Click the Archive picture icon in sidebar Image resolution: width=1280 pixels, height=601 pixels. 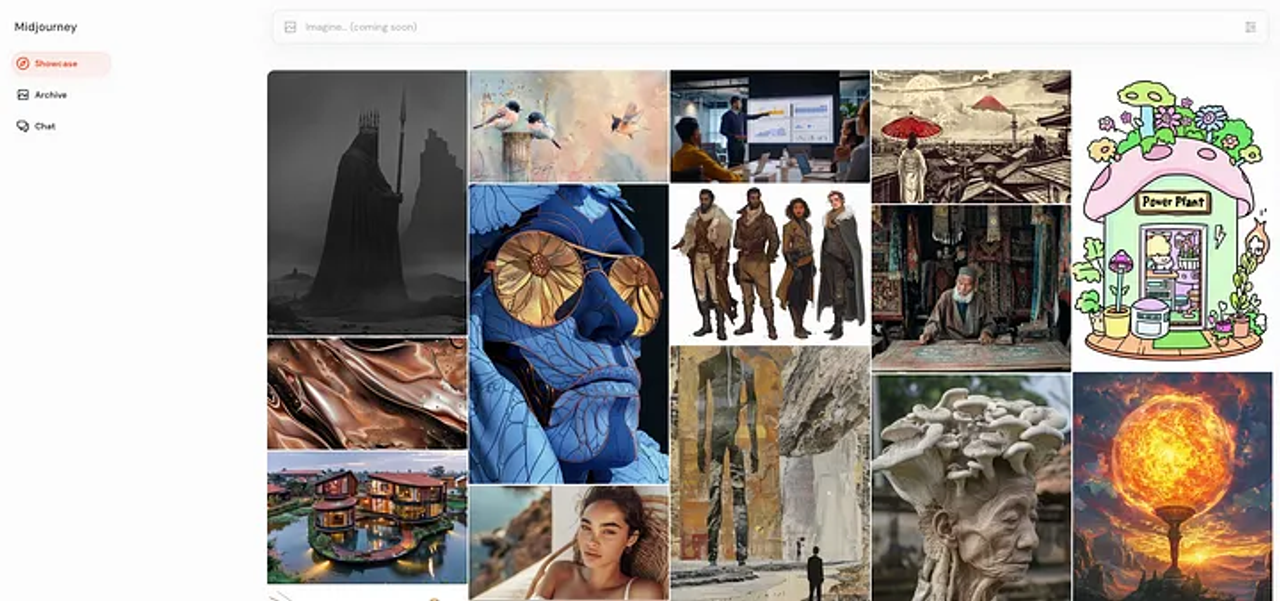point(23,95)
